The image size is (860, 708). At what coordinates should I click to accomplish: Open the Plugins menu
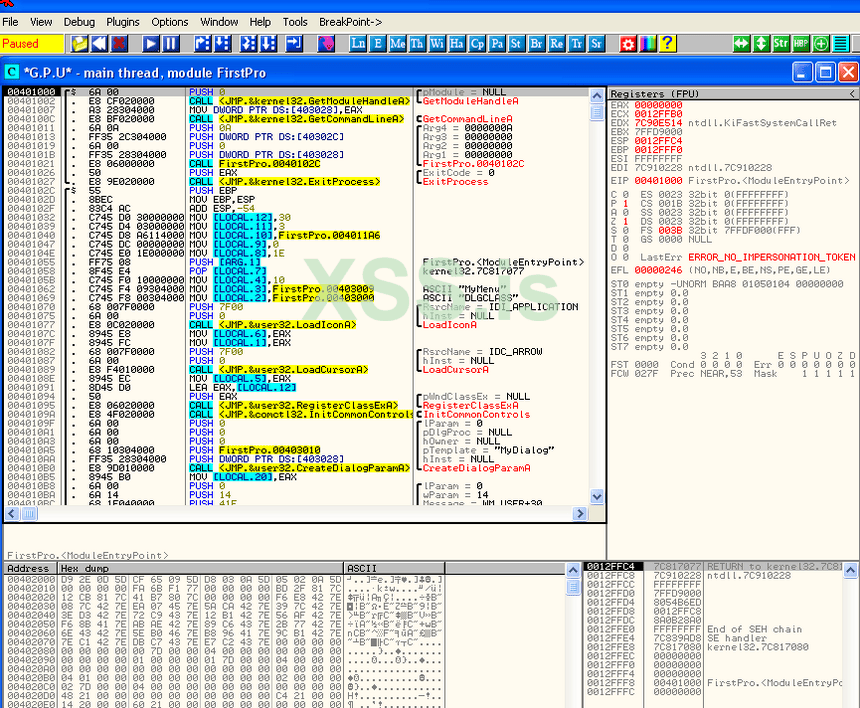pyautogui.click(x=123, y=21)
